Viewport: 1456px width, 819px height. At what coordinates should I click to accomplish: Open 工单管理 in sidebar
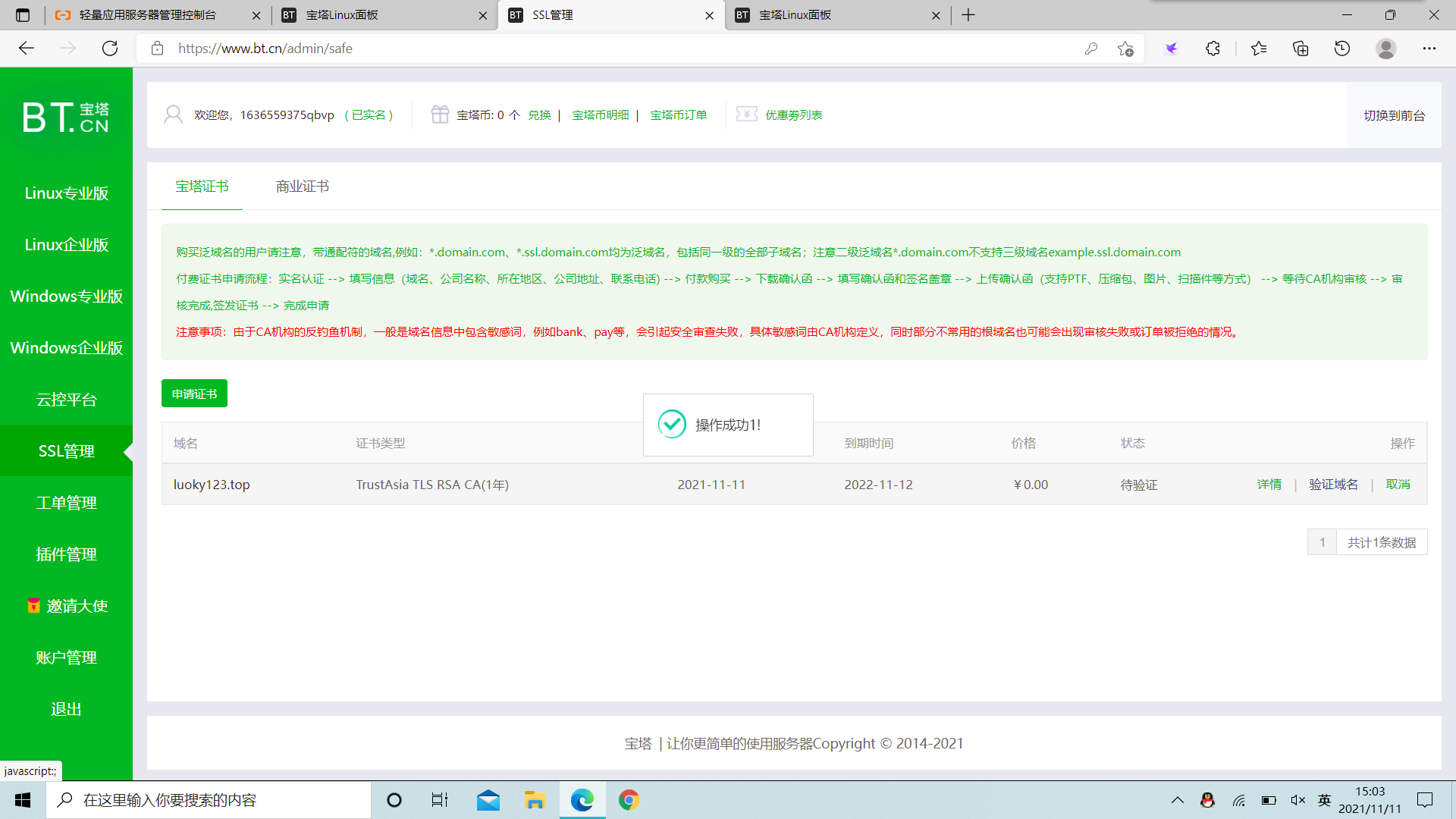pos(66,502)
